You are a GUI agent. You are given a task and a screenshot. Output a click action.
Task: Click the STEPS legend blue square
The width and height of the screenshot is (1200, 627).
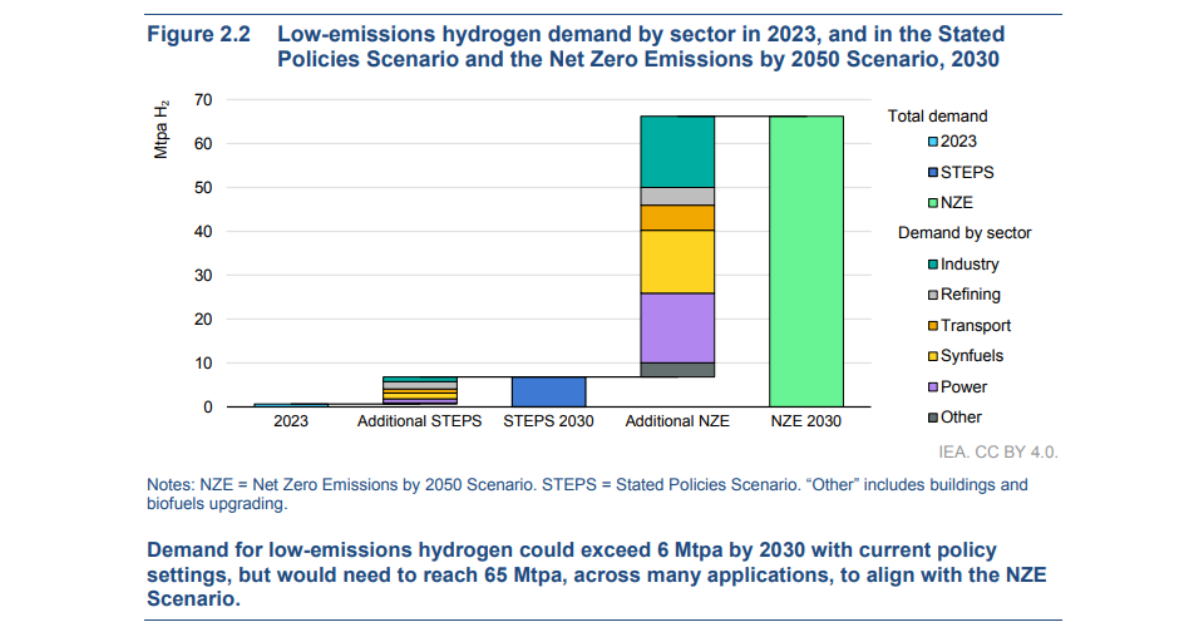tap(934, 173)
